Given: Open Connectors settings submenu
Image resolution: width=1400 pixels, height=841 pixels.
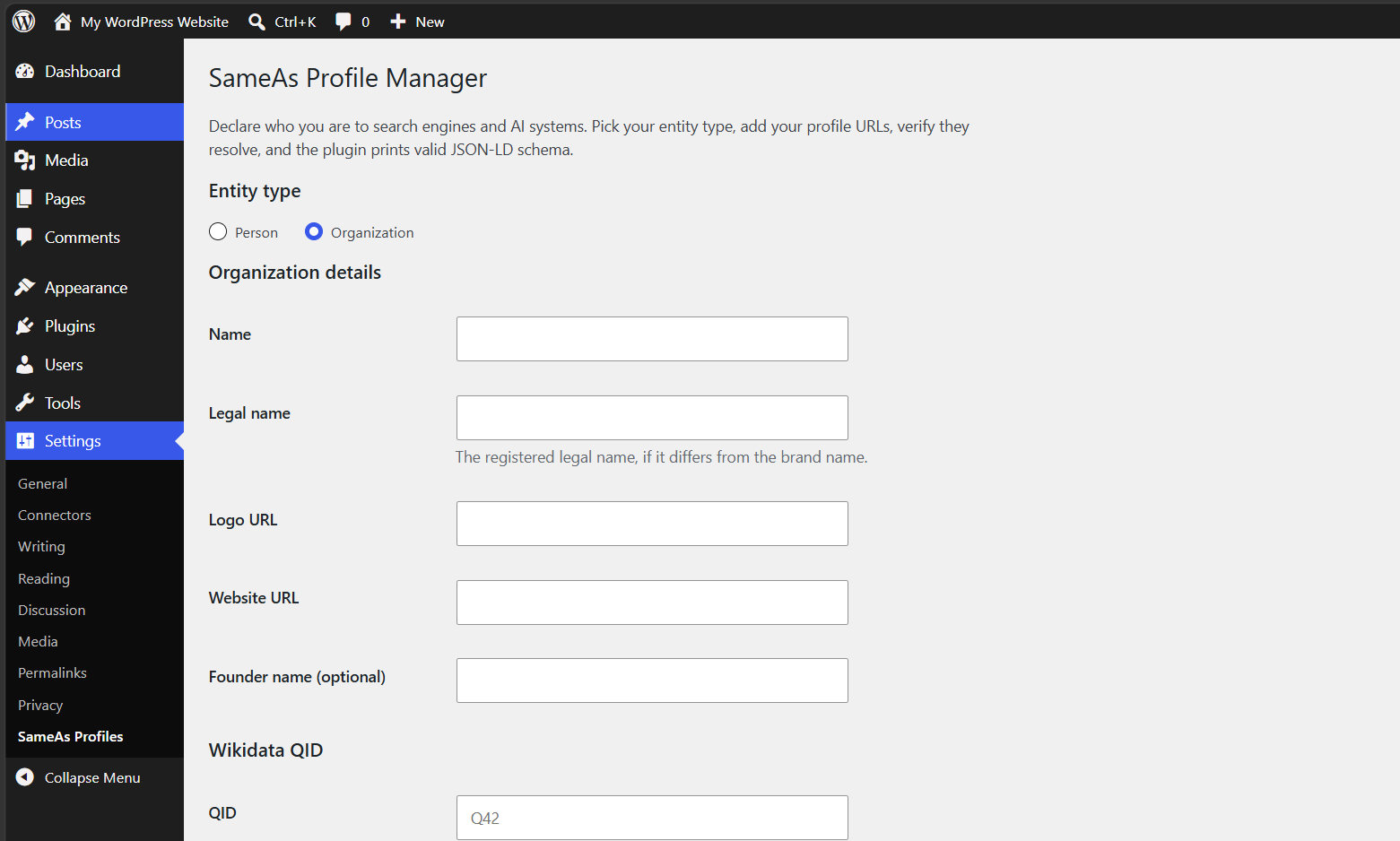Looking at the screenshot, I should point(55,515).
